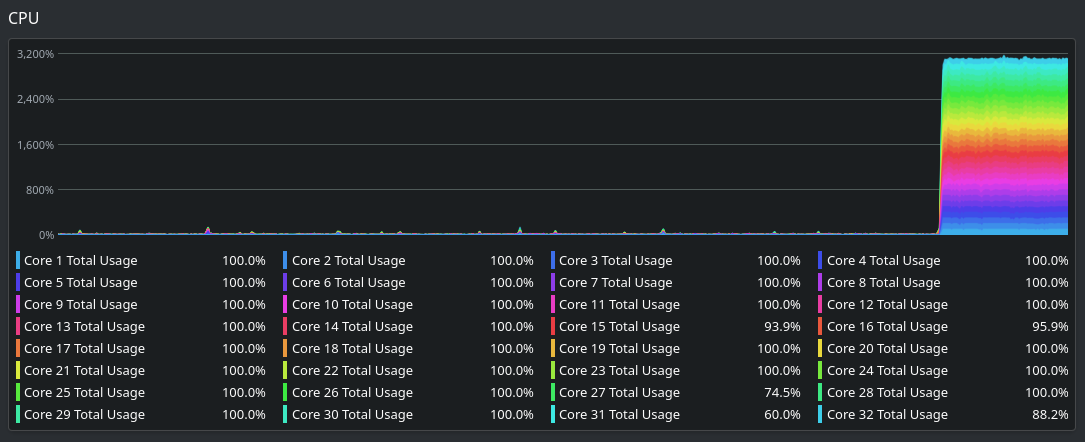Image resolution: width=1085 pixels, height=442 pixels.
Task: Click the Core 16 Total Usage color swatch
Action: 821,326
